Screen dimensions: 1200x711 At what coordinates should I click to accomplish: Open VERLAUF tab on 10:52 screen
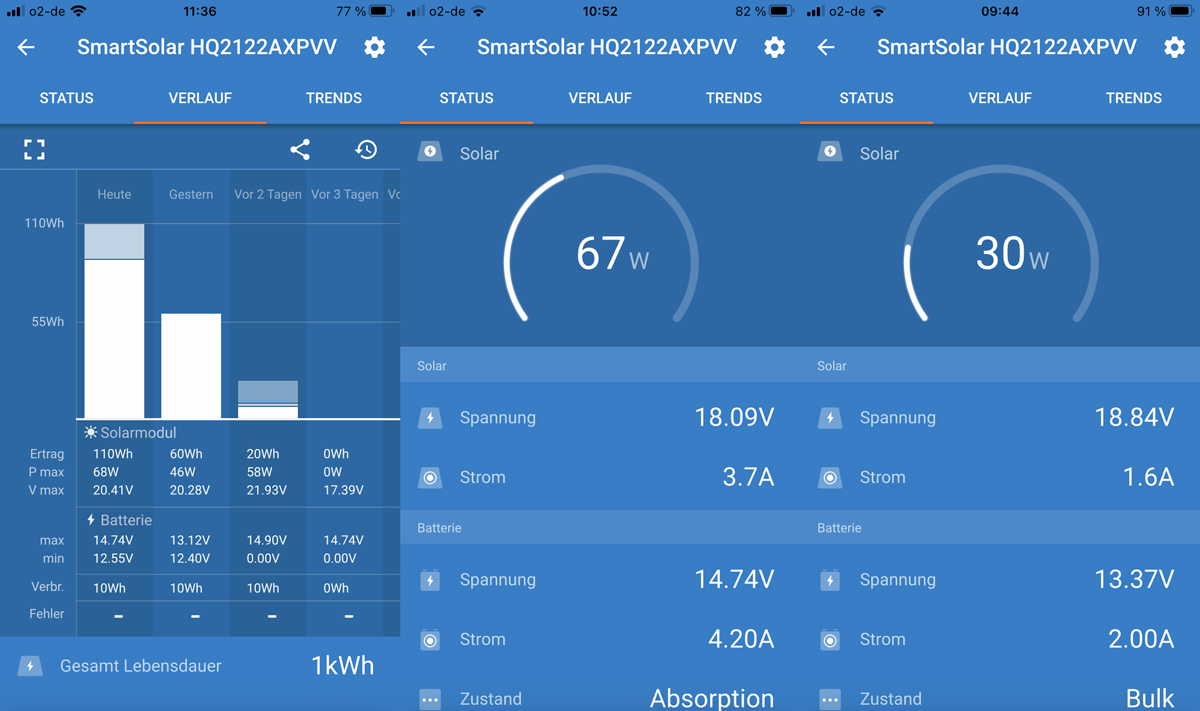point(600,98)
